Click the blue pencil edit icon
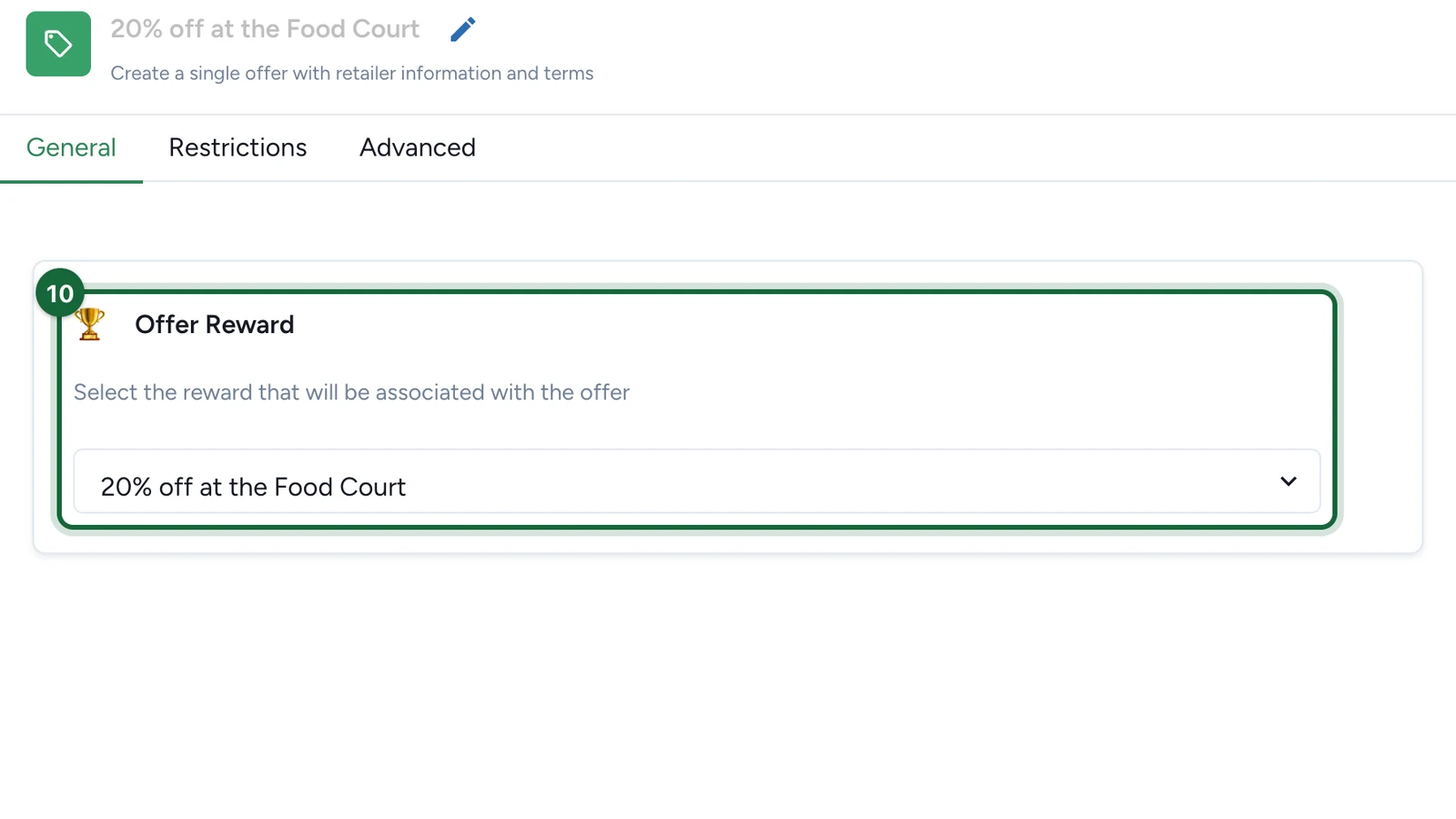 (462, 29)
